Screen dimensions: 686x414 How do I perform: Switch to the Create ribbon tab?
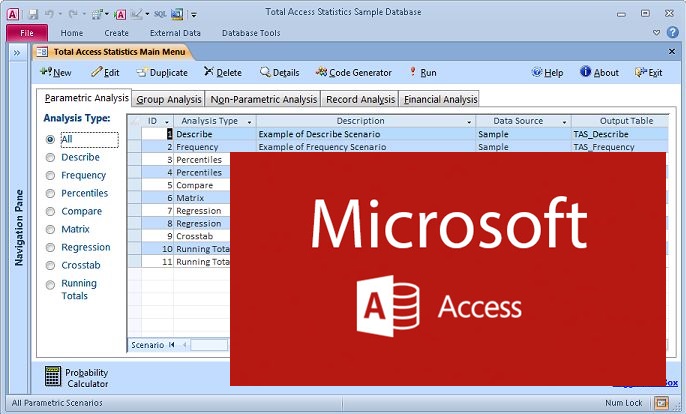click(116, 33)
